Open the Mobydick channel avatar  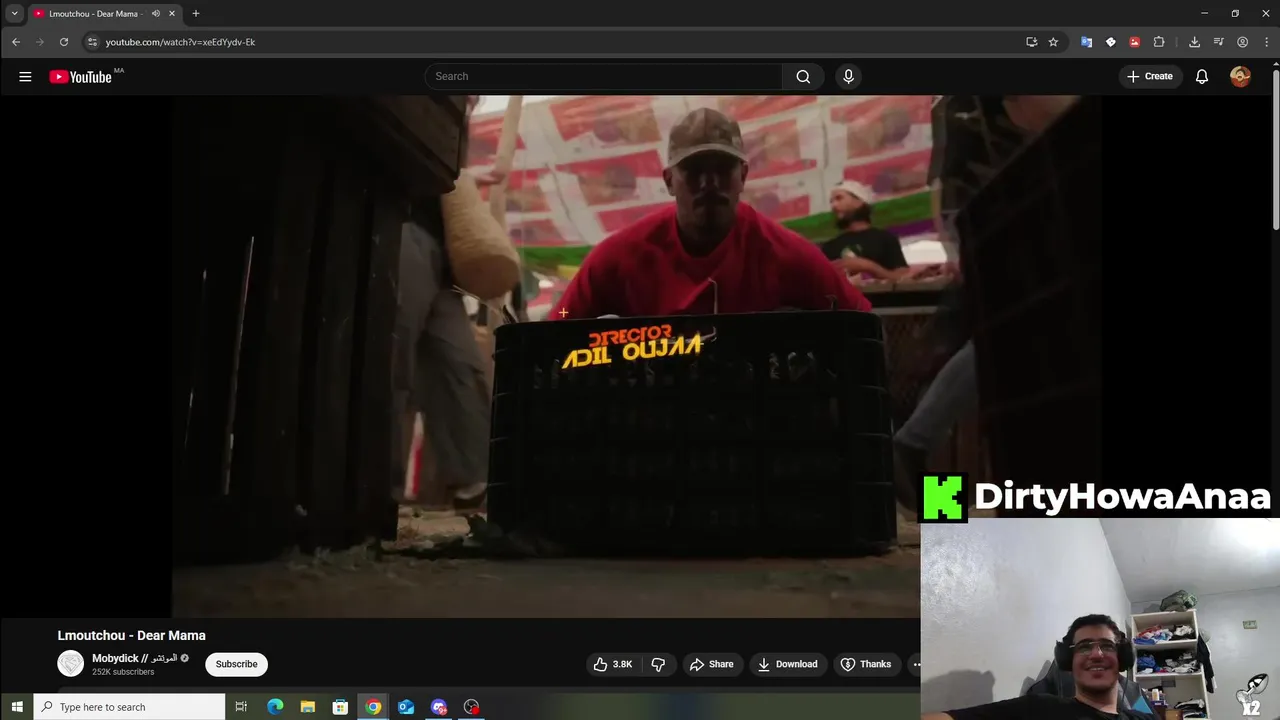(x=71, y=663)
